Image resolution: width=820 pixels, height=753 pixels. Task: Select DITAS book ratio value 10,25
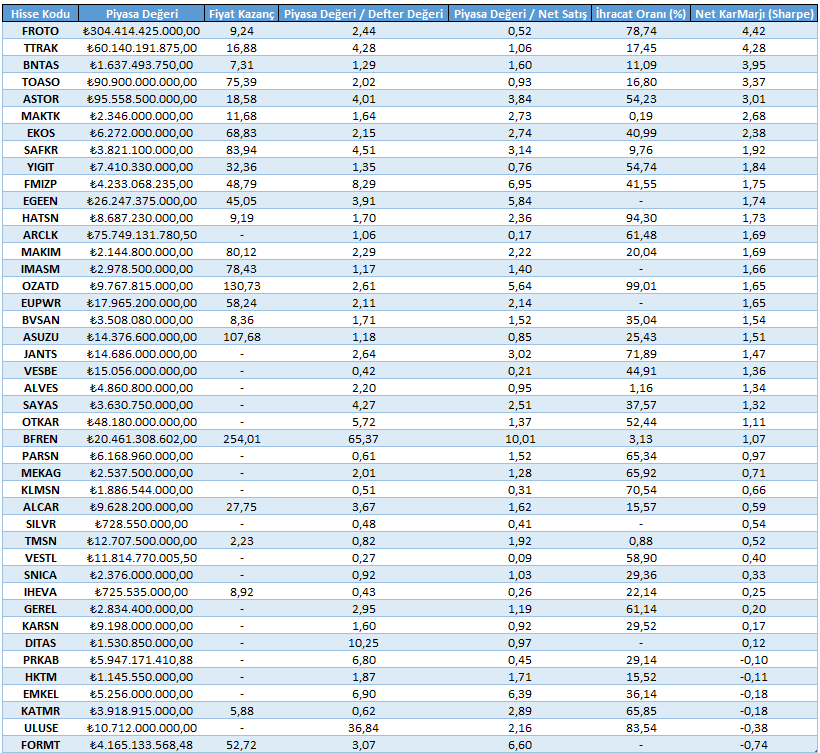pyautogui.click(x=363, y=643)
